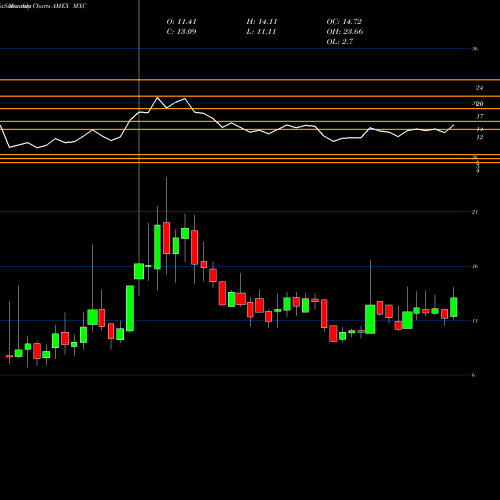The height and width of the screenshot is (500, 500).
Task: Click the '17' upper axis label
Action: [x=480, y=116]
